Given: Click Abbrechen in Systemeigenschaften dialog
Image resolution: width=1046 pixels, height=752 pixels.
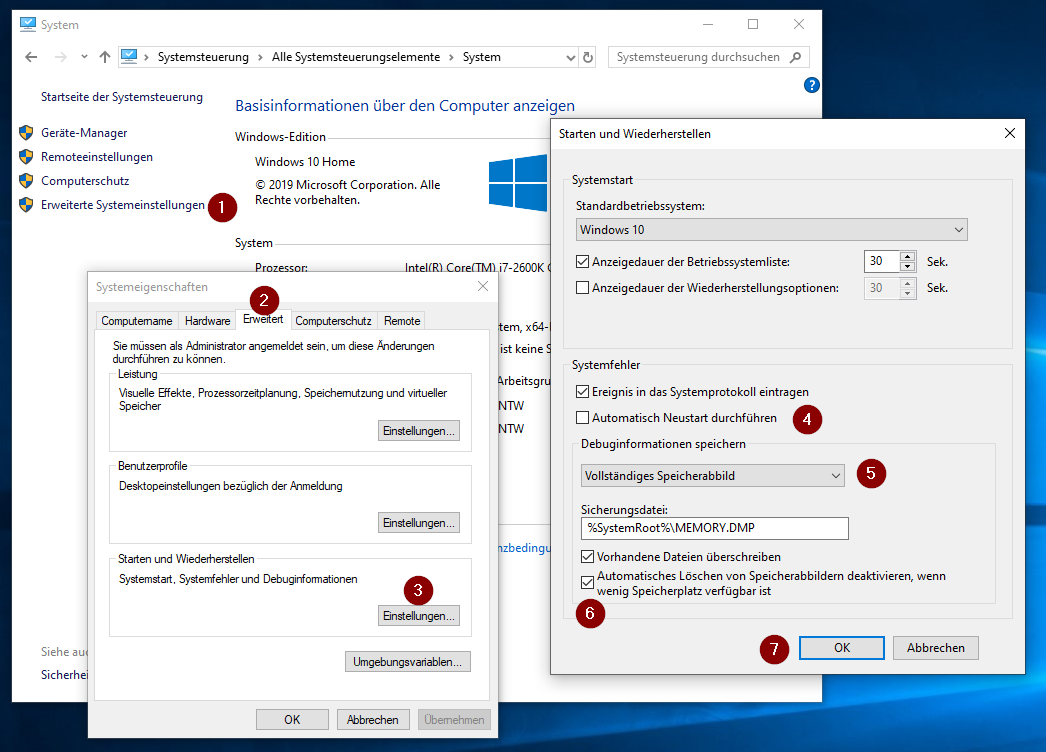Looking at the screenshot, I should 373,720.
